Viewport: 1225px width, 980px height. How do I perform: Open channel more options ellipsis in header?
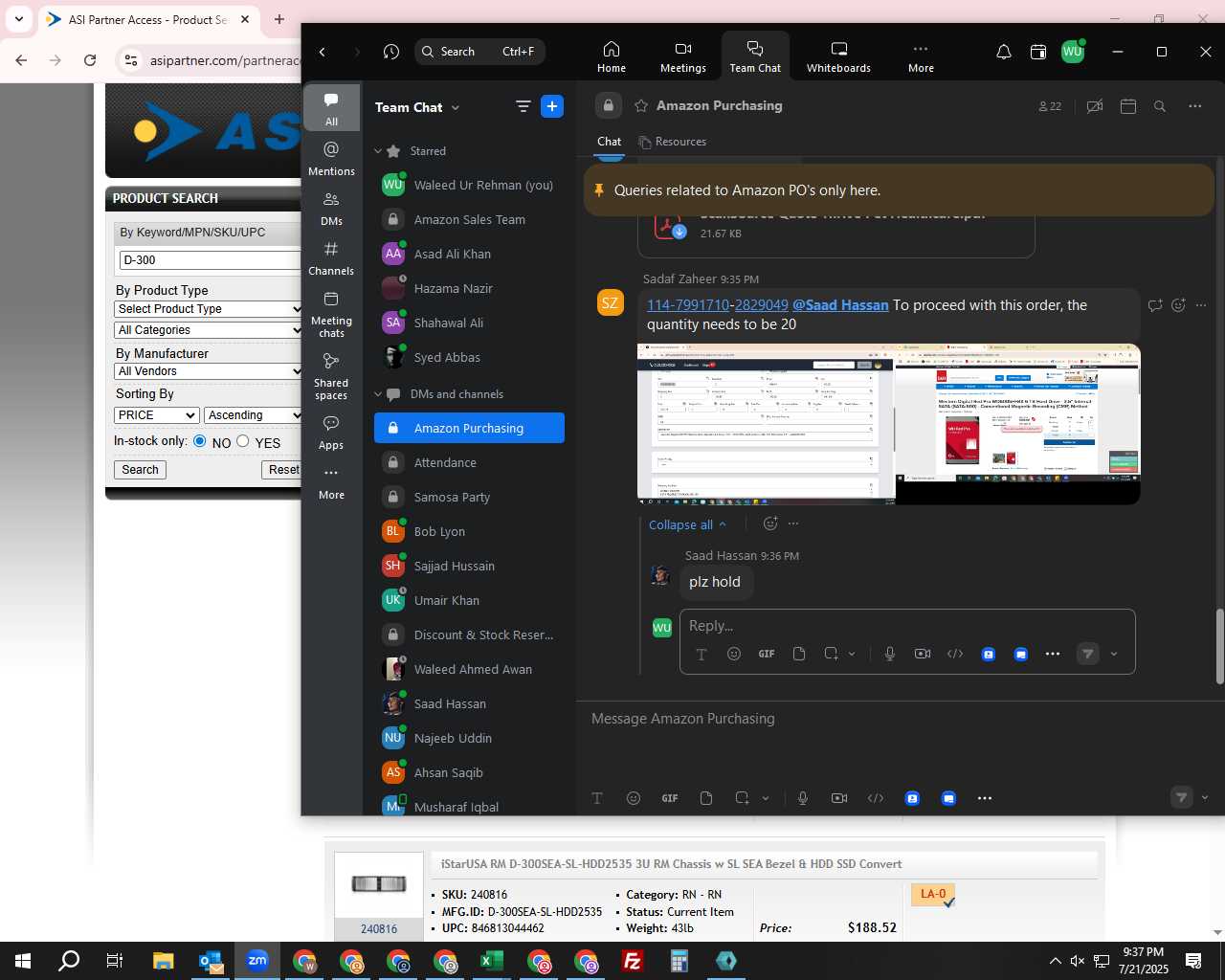(x=1194, y=106)
